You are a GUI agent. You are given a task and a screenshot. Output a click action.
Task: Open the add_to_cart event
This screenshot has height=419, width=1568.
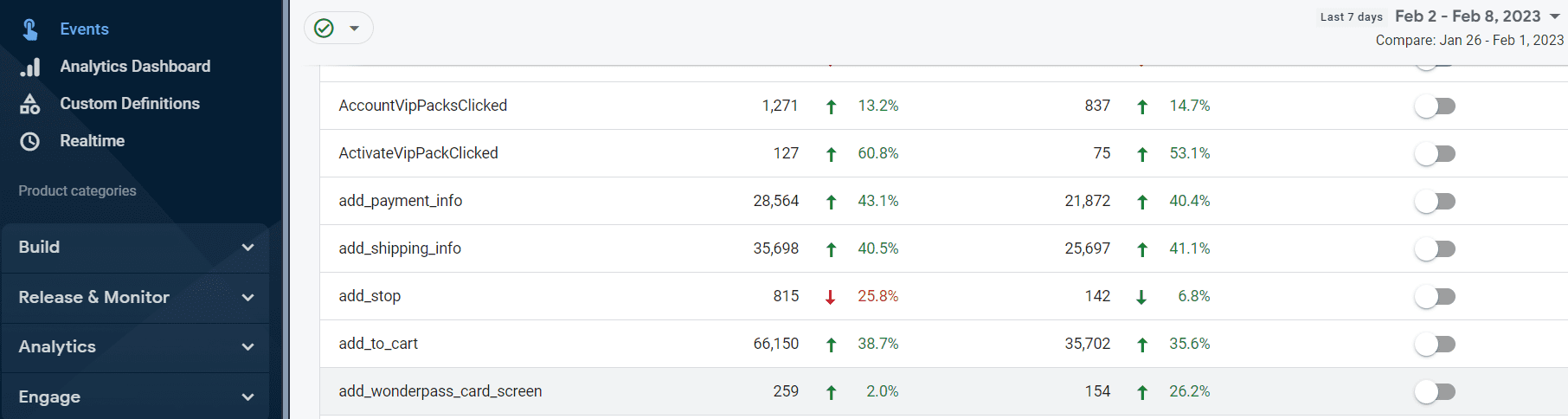pos(378,344)
